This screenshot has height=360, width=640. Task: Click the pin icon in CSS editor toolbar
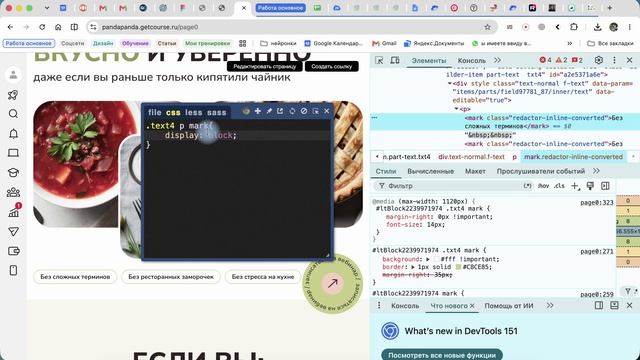tap(269, 111)
